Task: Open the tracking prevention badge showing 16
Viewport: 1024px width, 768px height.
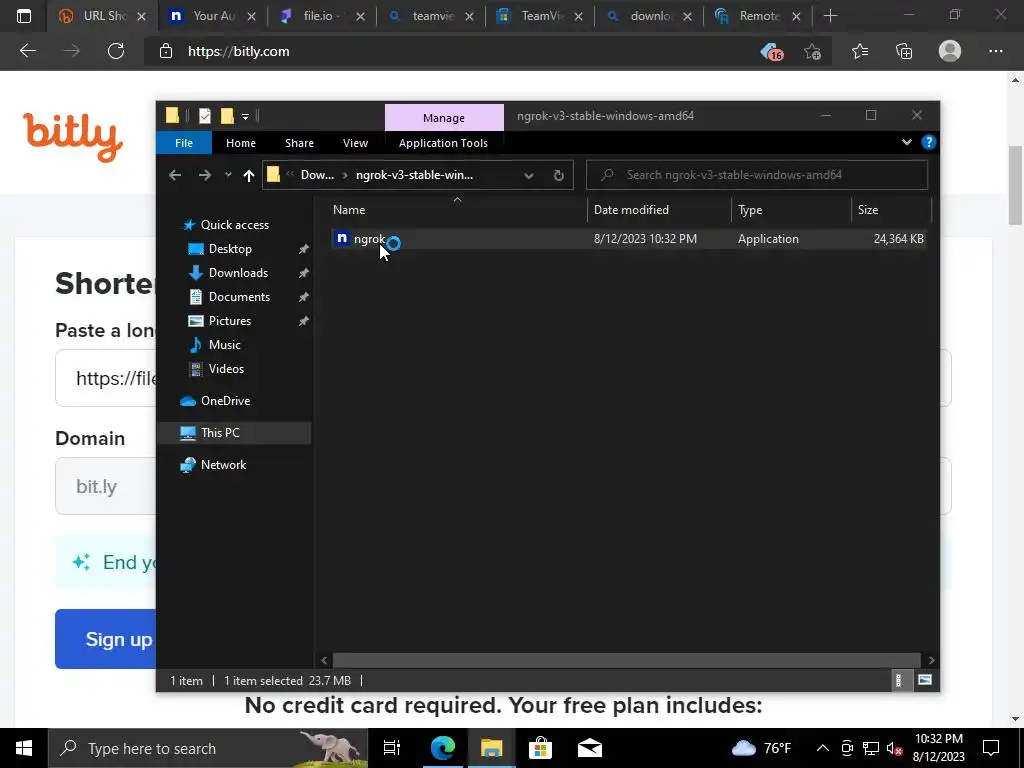Action: (x=771, y=51)
